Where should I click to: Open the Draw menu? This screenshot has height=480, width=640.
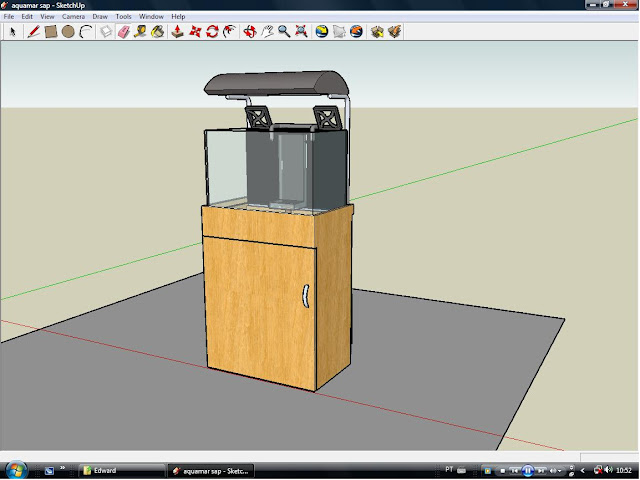click(100, 17)
